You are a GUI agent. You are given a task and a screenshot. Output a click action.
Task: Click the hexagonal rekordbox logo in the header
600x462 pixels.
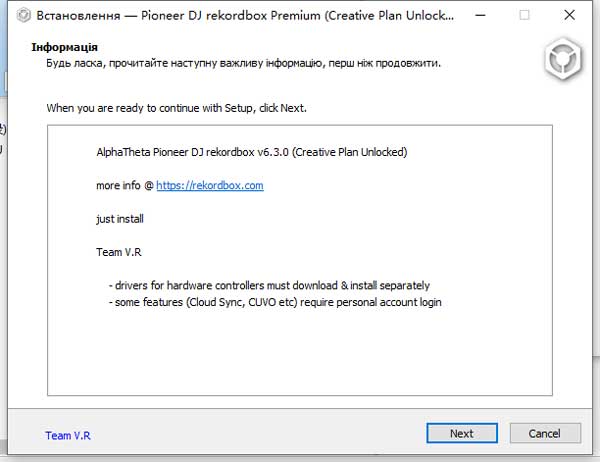563,61
